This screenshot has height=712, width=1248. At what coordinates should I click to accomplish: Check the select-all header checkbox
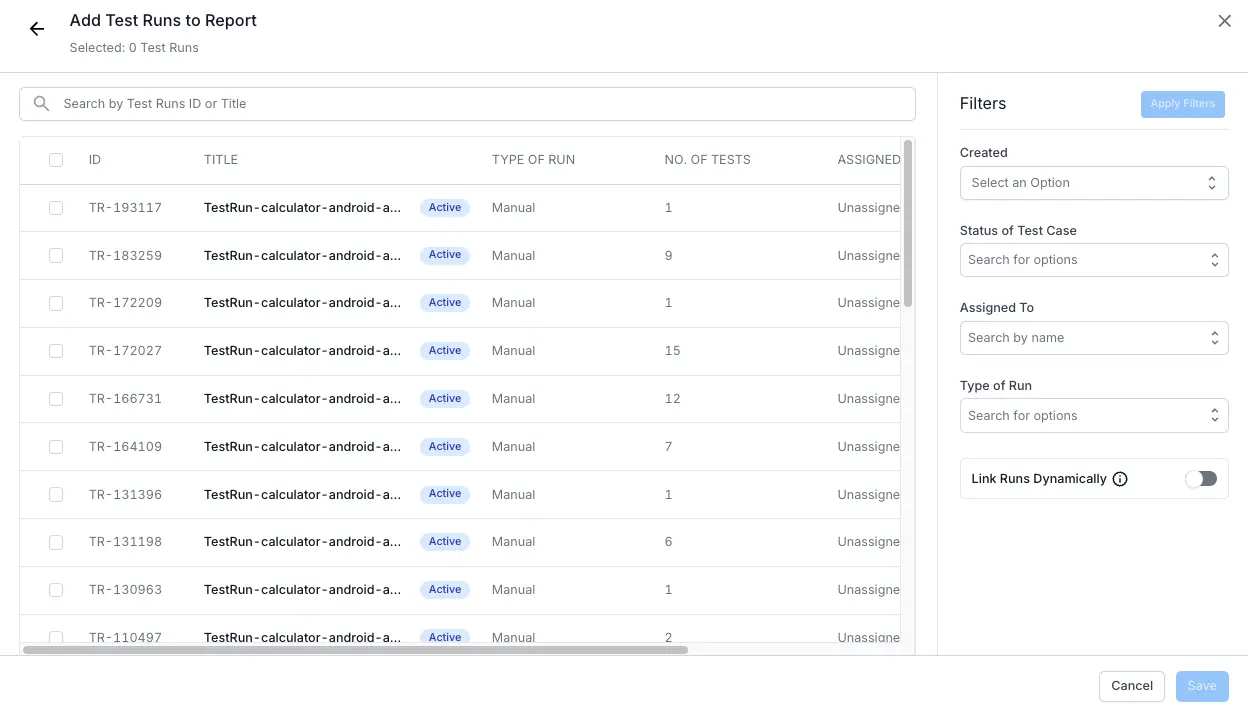(56, 160)
